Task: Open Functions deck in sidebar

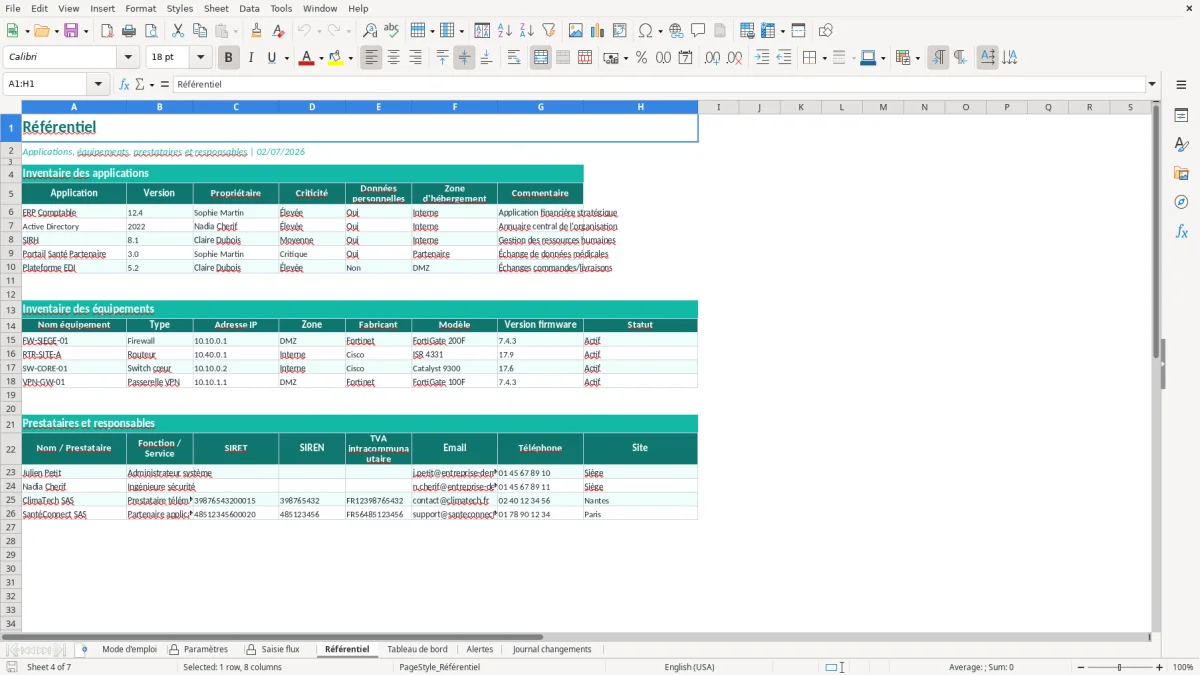Action: coord(1181,232)
